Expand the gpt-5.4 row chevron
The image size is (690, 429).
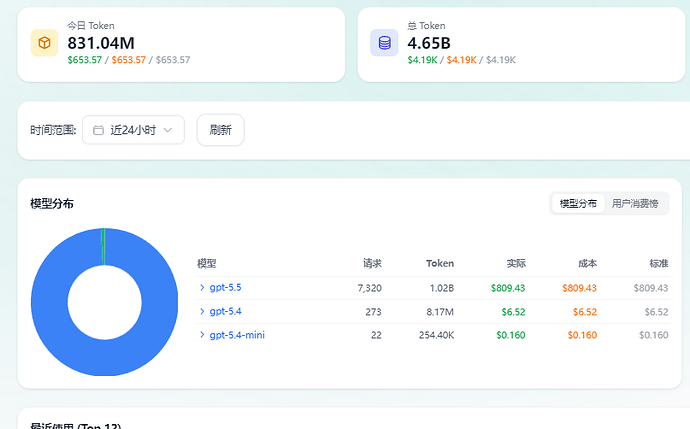pos(202,311)
